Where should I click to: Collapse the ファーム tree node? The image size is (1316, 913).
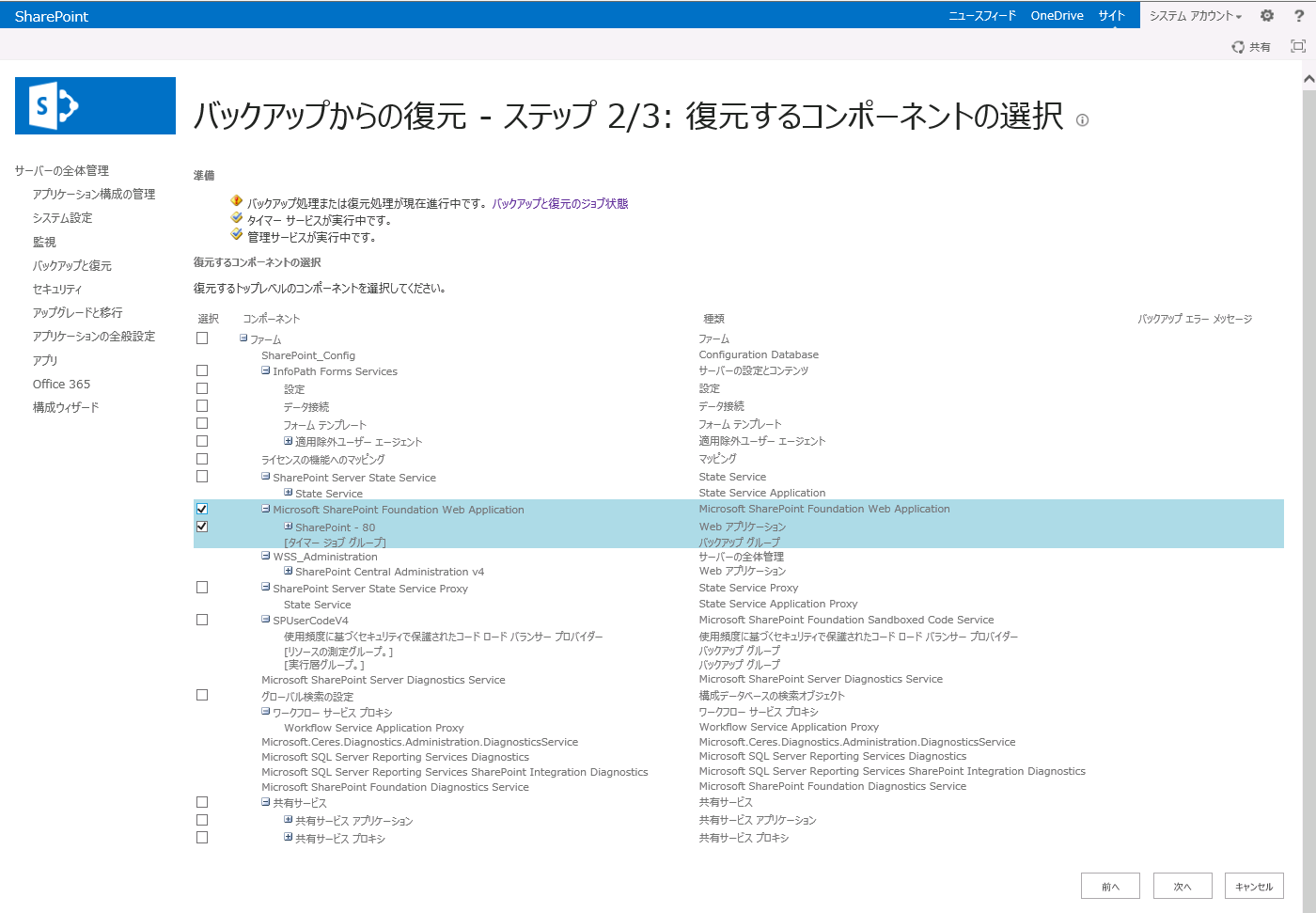(x=243, y=338)
